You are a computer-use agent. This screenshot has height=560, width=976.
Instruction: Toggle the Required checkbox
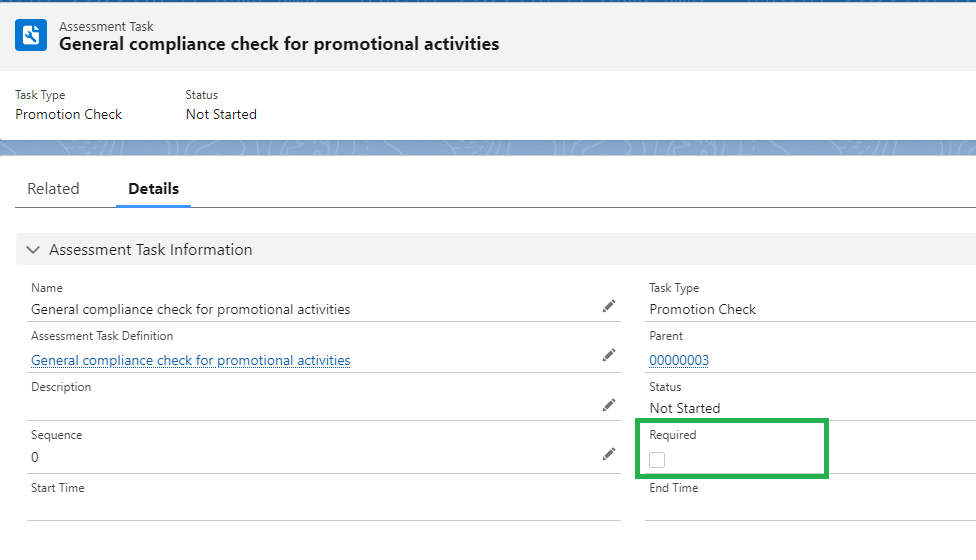pyautogui.click(x=657, y=460)
